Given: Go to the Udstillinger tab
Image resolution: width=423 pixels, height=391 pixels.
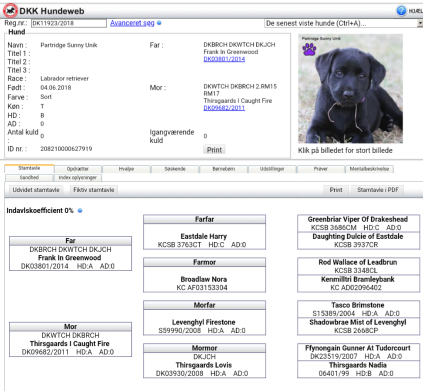Looking at the screenshot, I should point(272,169).
